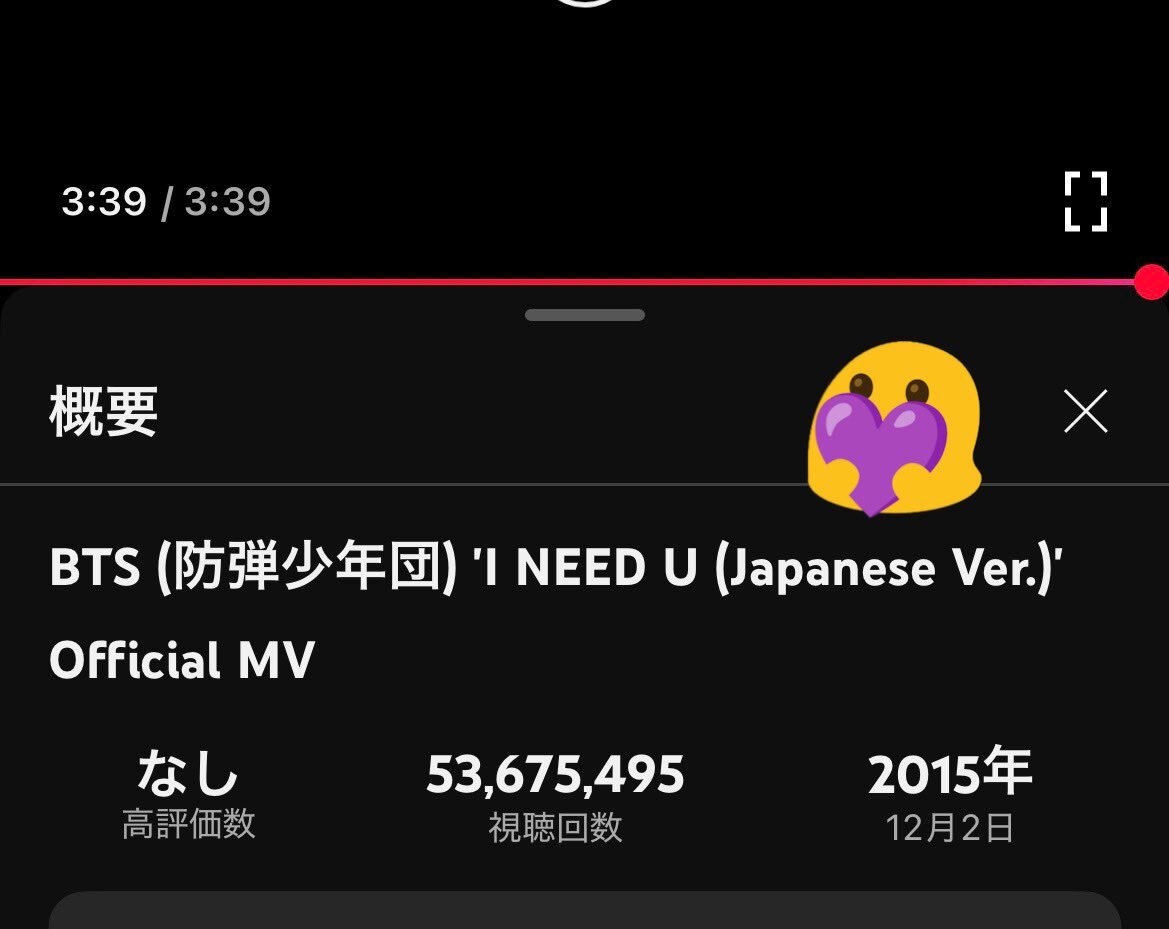Screen dimensions: 1169x929
Task: Tap the 53,675,495 view count
Action: click(x=555, y=774)
